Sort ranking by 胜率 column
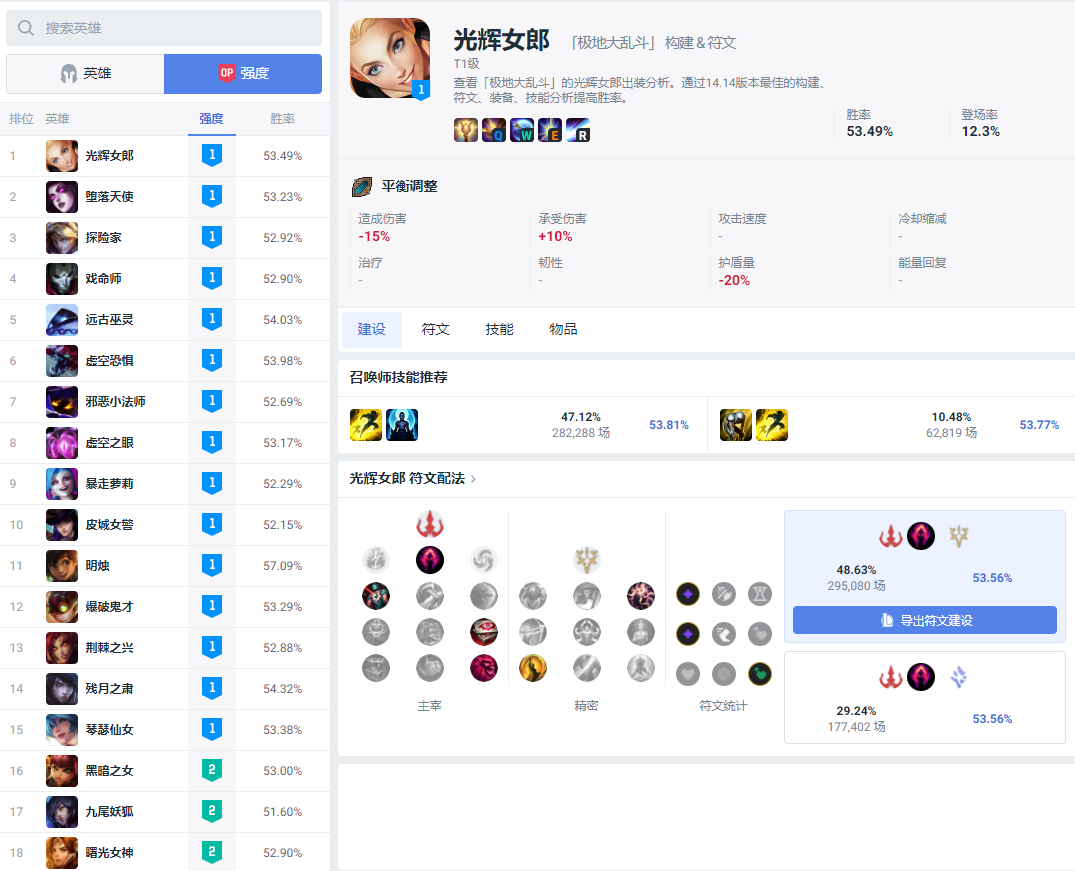Image resolution: width=1075 pixels, height=871 pixels. pyautogui.click(x=282, y=119)
